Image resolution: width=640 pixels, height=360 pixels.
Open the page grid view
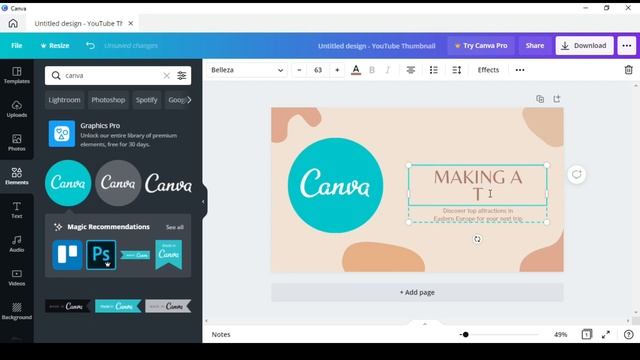[x=587, y=334]
